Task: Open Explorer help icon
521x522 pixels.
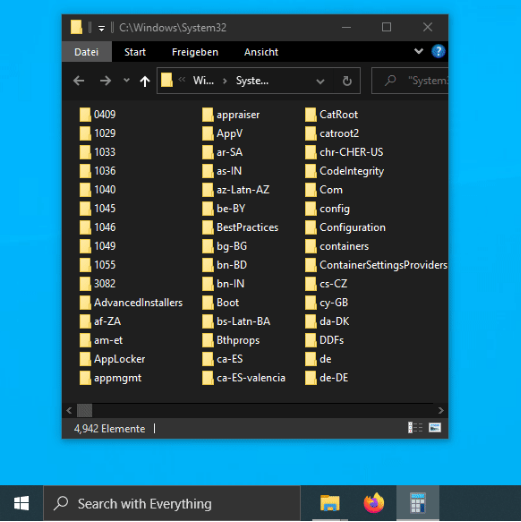Action: tap(438, 51)
